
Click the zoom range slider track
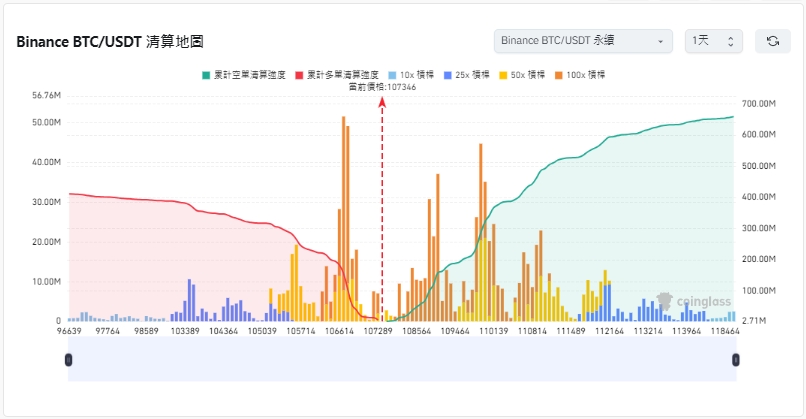click(x=402, y=359)
